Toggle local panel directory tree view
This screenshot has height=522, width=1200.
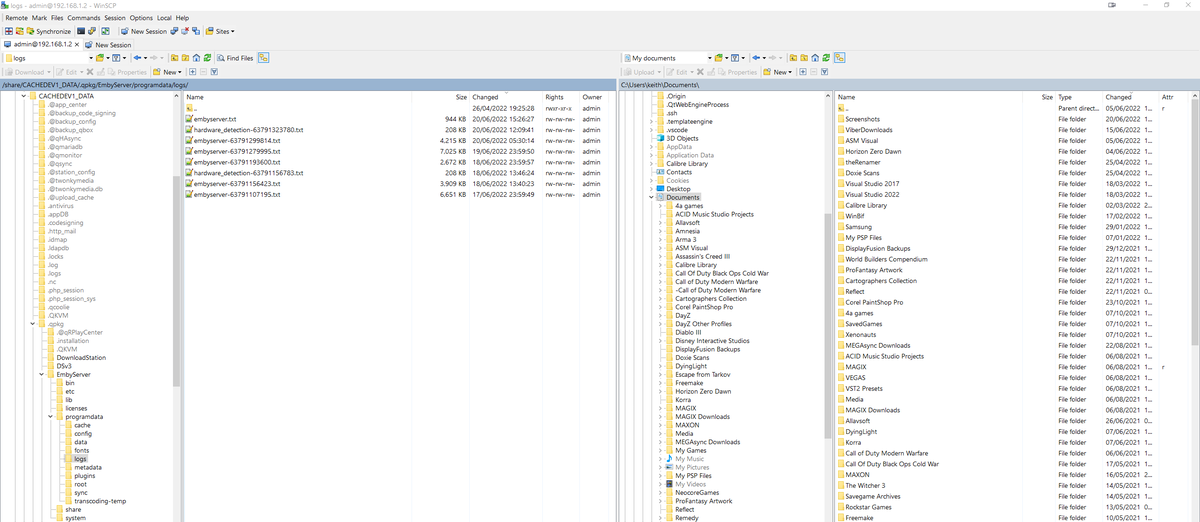[x=840, y=58]
